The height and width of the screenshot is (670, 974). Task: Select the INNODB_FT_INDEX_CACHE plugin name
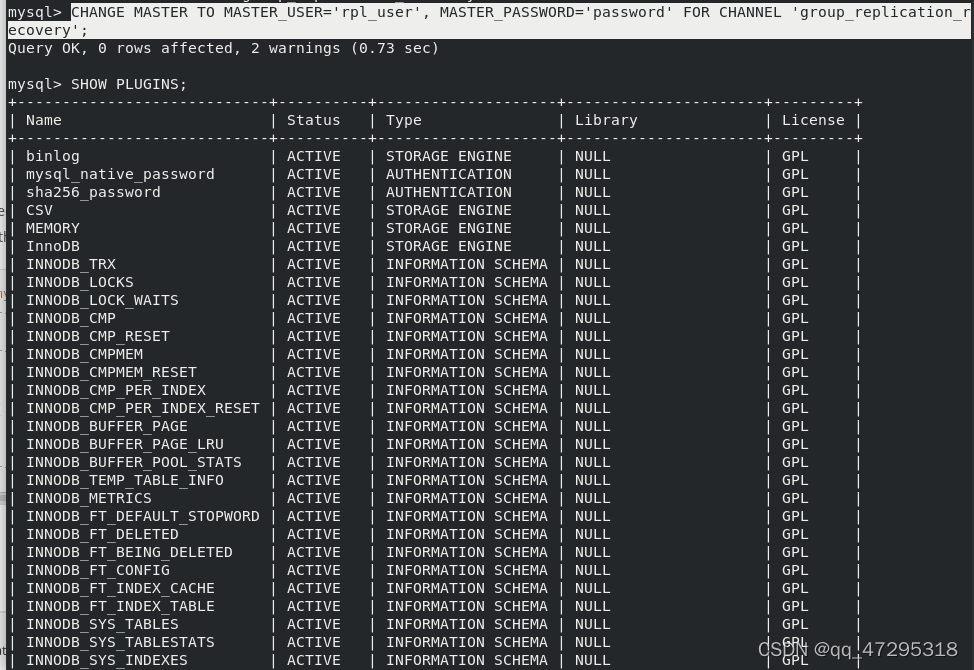click(x=120, y=589)
